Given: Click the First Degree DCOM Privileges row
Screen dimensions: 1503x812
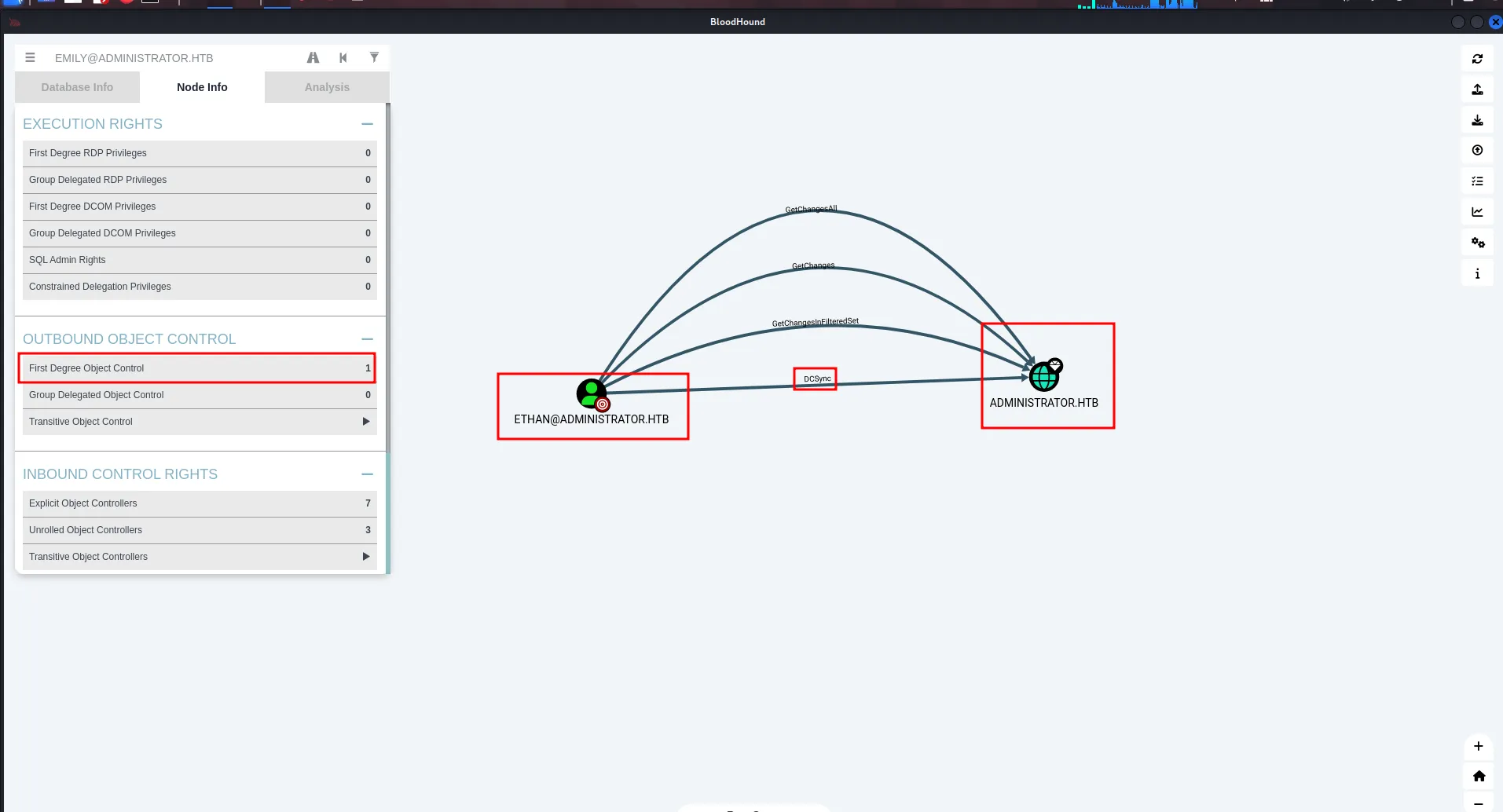Looking at the screenshot, I should (200, 207).
